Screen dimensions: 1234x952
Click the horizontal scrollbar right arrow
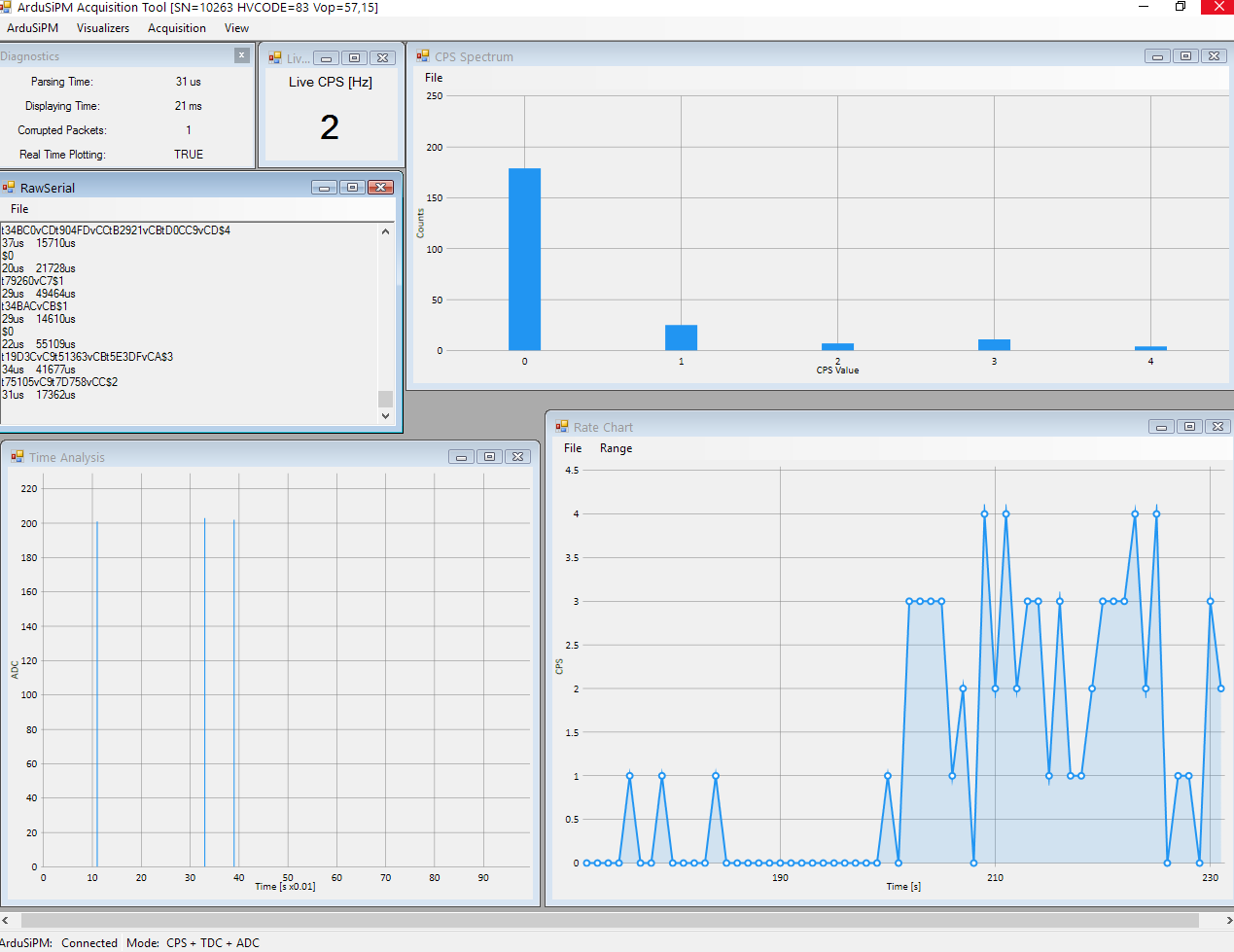pyautogui.click(x=1226, y=920)
